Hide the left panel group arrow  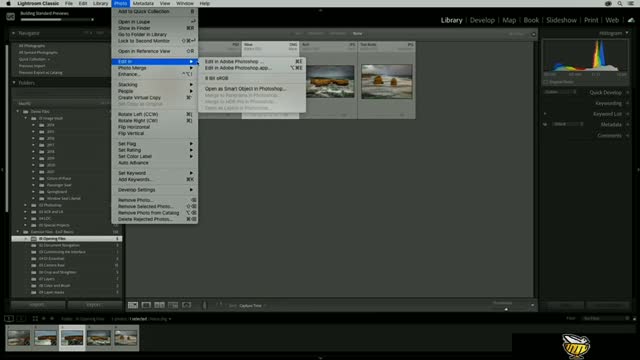point(2,170)
